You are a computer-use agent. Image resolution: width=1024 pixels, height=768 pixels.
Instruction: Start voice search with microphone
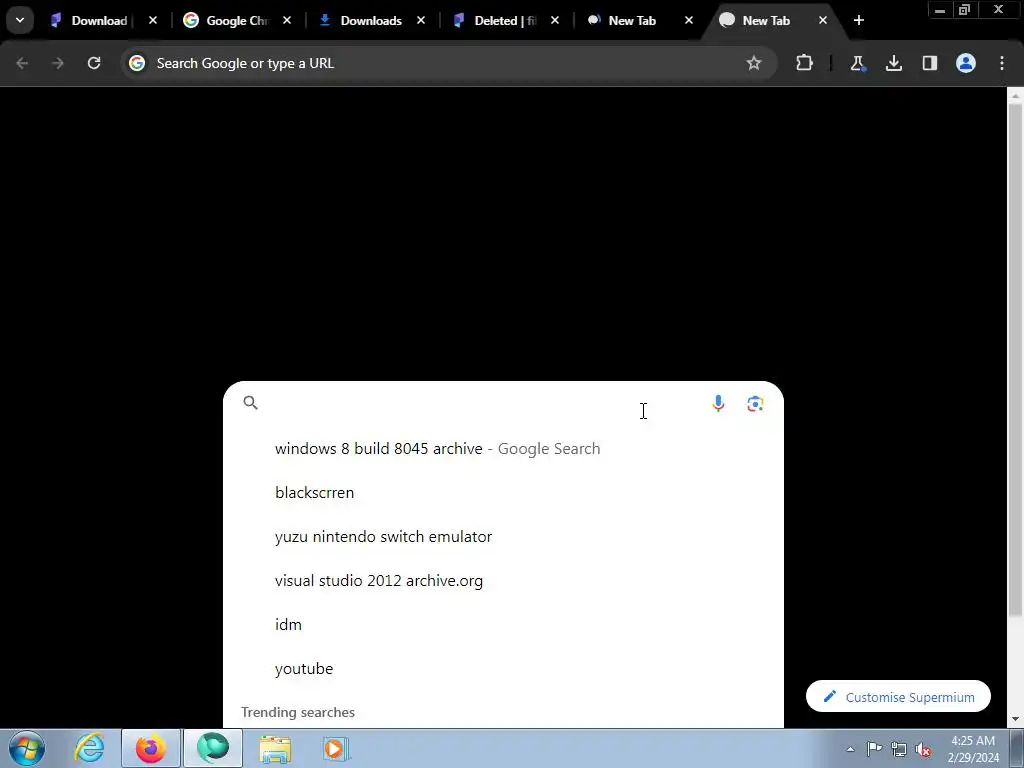[718, 404]
